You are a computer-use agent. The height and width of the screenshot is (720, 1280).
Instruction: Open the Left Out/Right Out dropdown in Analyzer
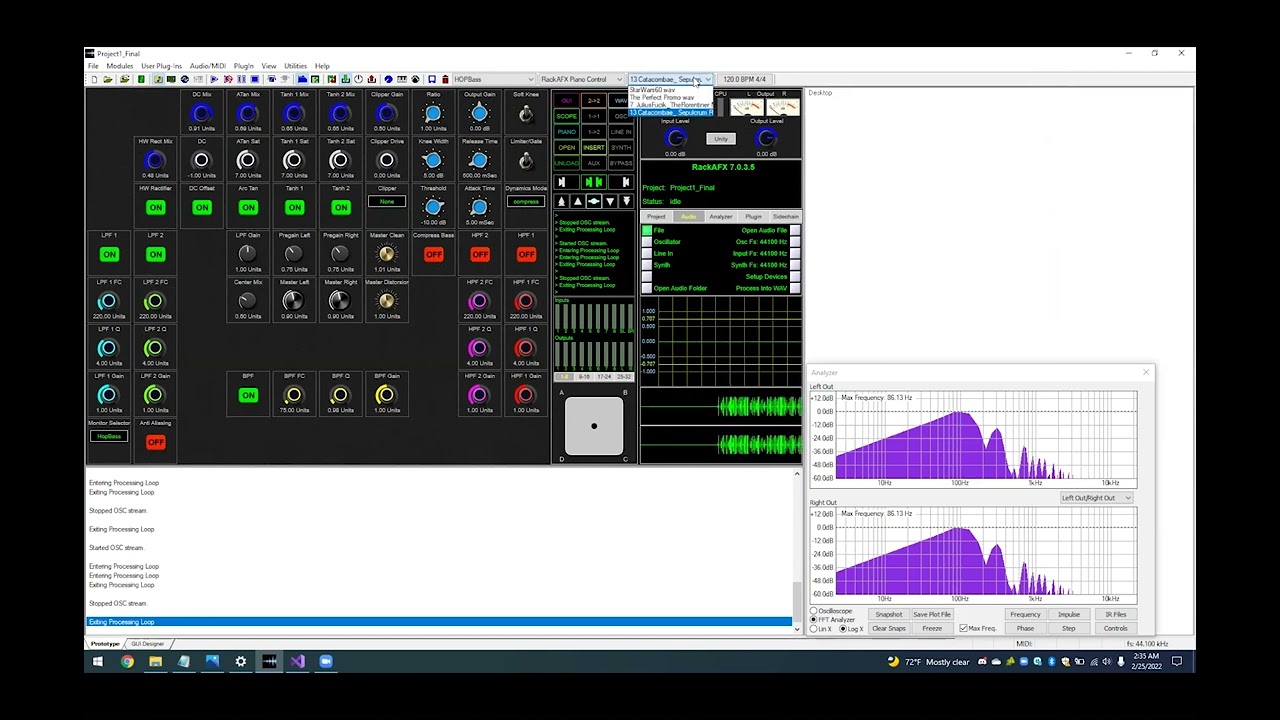coord(1096,498)
